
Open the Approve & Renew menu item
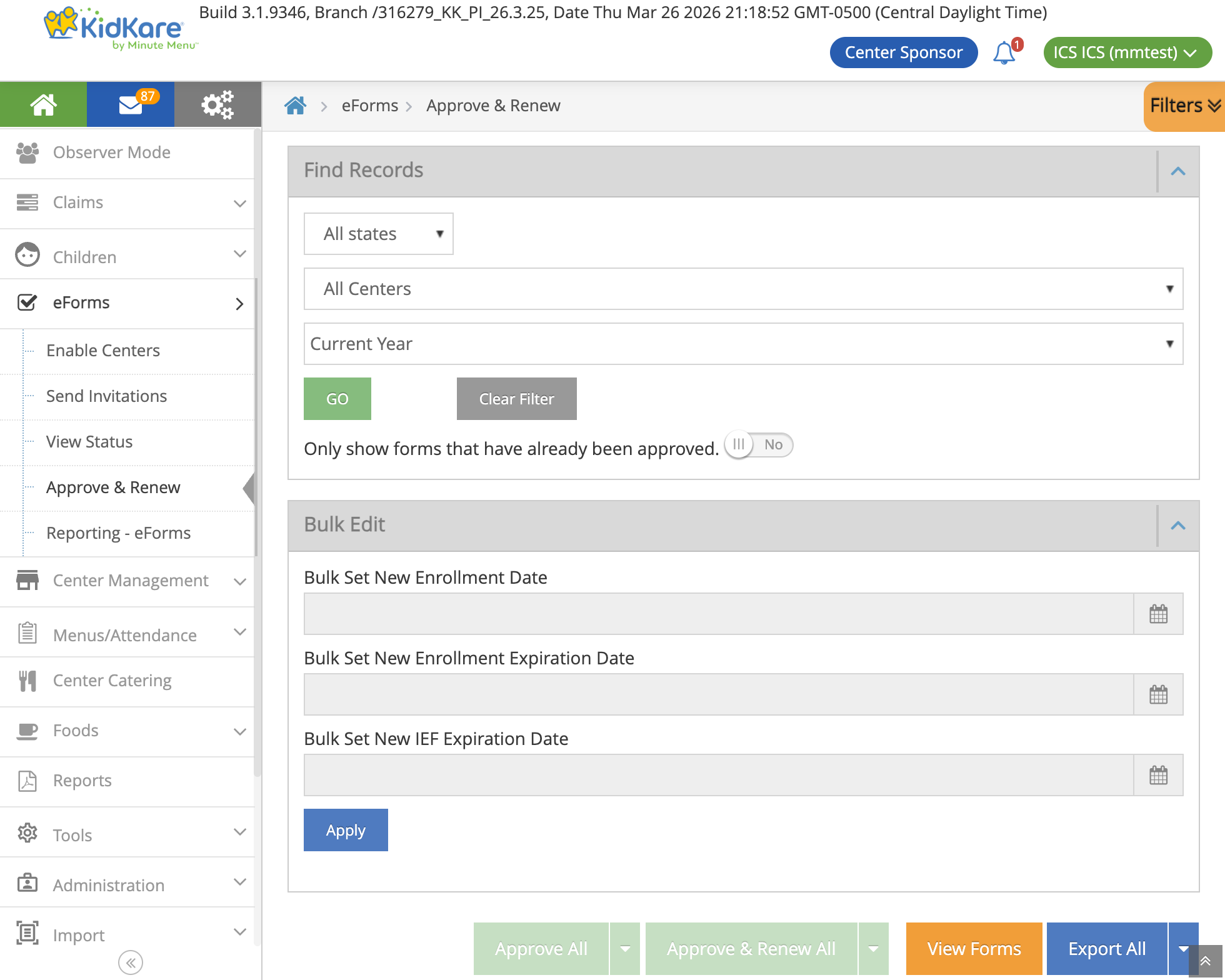point(113,487)
